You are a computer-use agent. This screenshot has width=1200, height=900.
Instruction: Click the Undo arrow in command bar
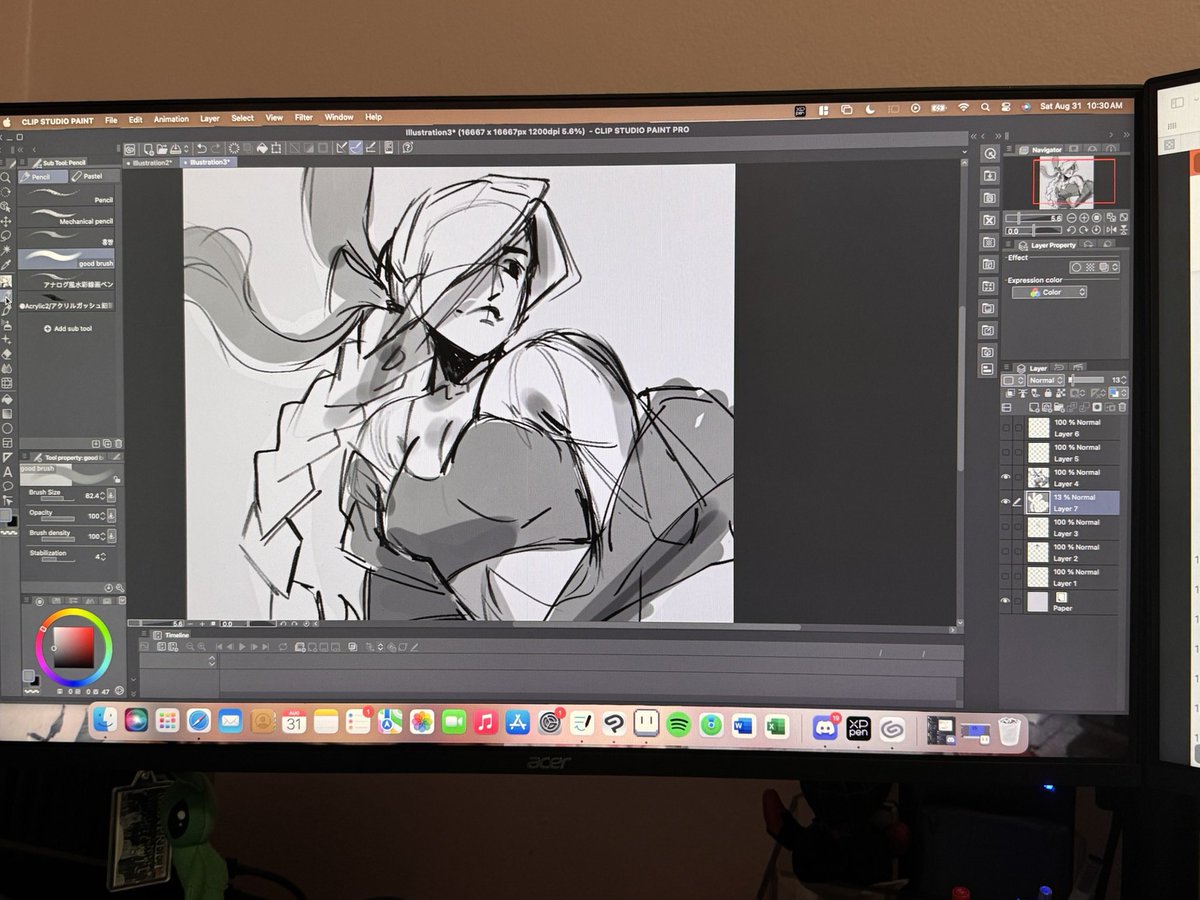pyautogui.click(x=201, y=148)
